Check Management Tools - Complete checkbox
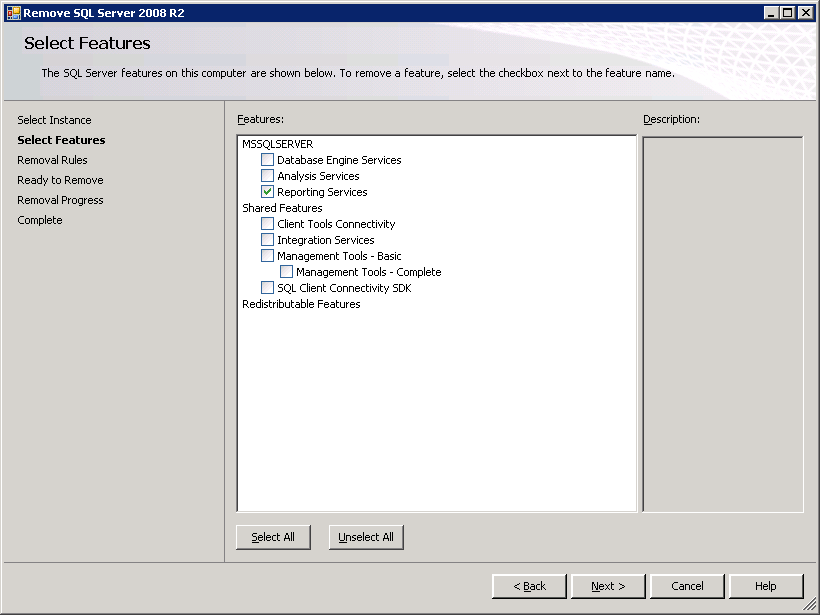 coord(286,272)
